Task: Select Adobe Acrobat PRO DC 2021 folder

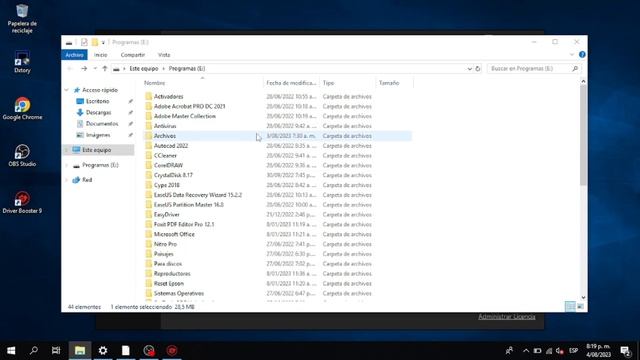Action: [x=189, y=106]
